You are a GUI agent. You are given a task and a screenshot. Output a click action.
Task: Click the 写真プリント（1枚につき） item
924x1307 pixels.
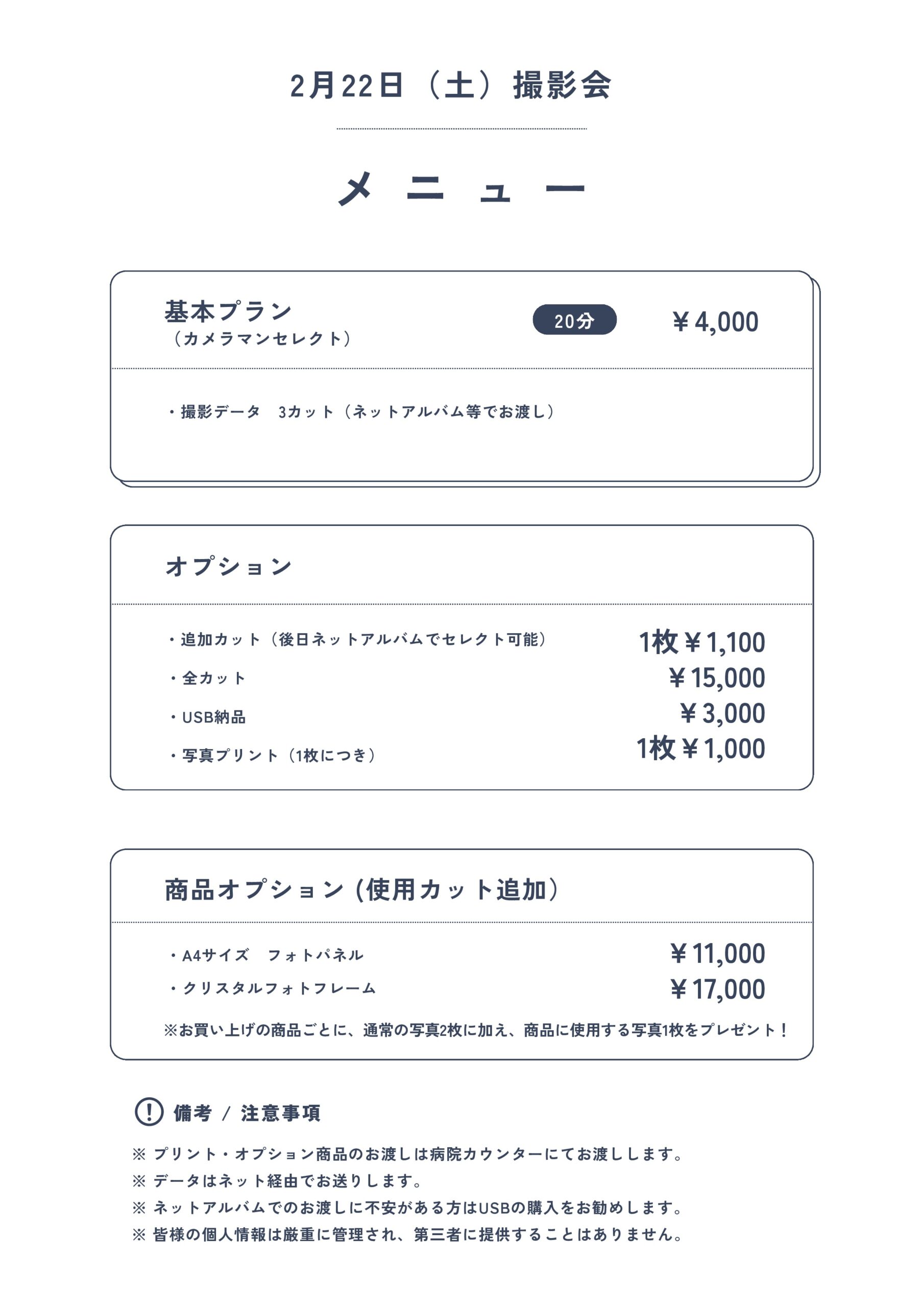(273, 756)
